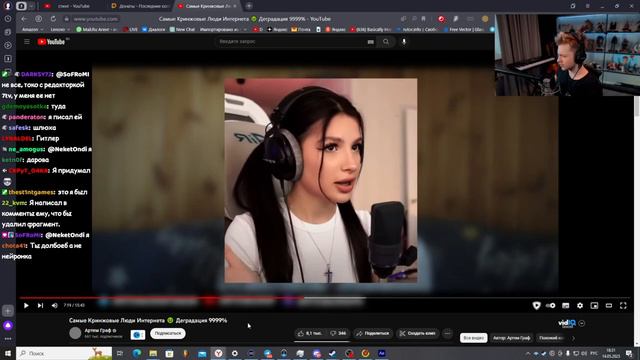Open the Артем Граф channel link
Screen dimensions: 640x360
(x=100, y=330)
